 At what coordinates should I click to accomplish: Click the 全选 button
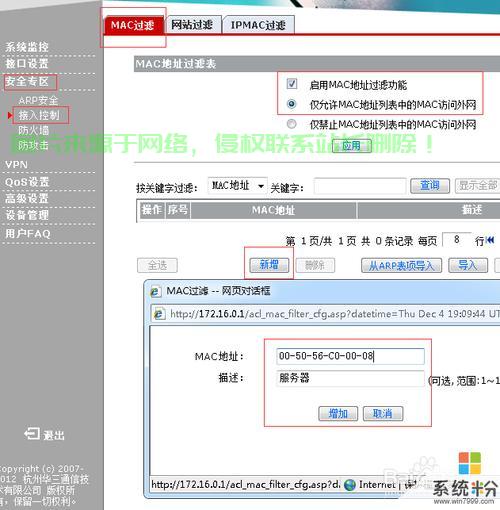[157, 266]
